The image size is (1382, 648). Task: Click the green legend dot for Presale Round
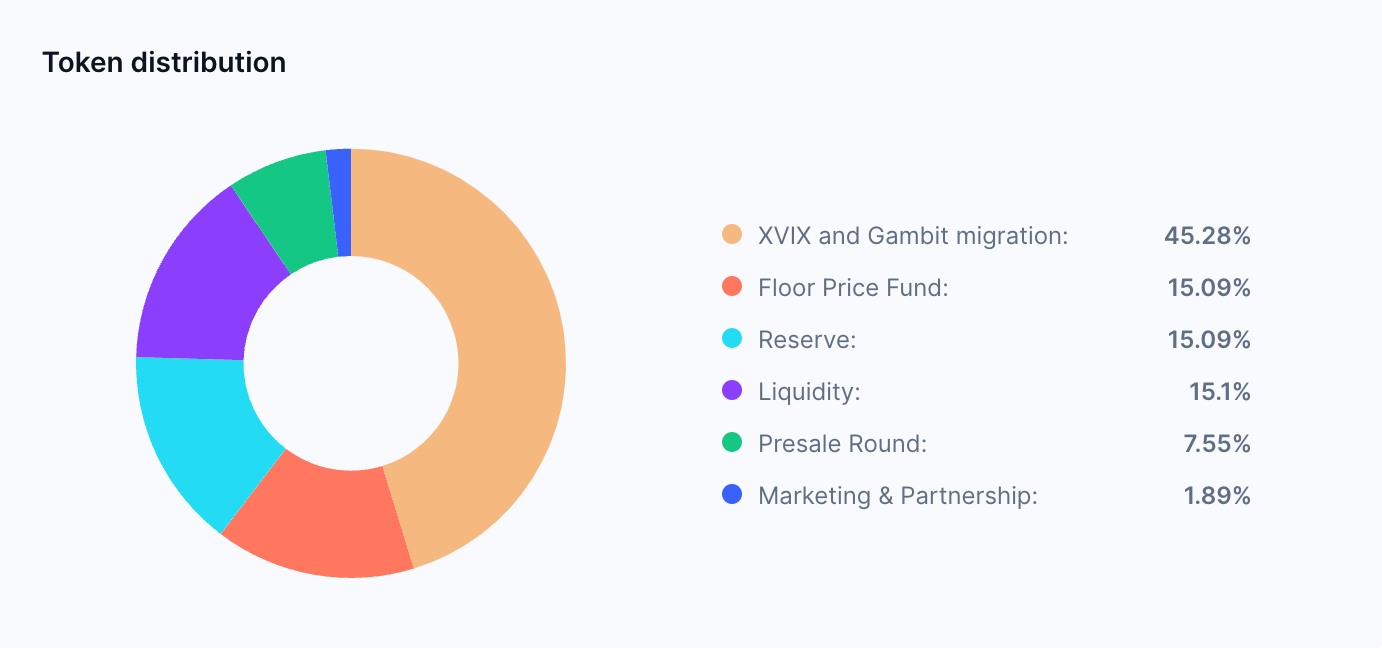tap(732, 443)
